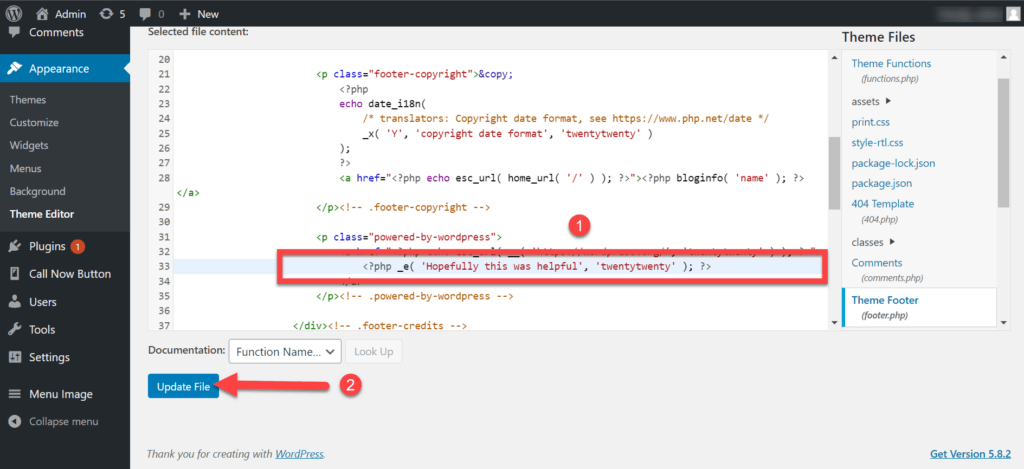Image resolution: width=1024 pixels, height=469 pixels.
Task: Click the code editor scroll down arrow
Action: [x=833, y=322]
